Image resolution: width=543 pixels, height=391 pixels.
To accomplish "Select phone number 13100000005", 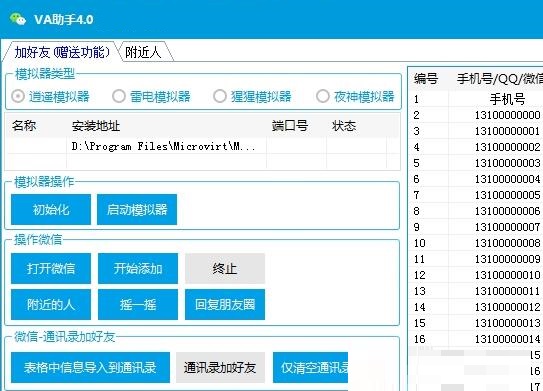I will 507,195.
